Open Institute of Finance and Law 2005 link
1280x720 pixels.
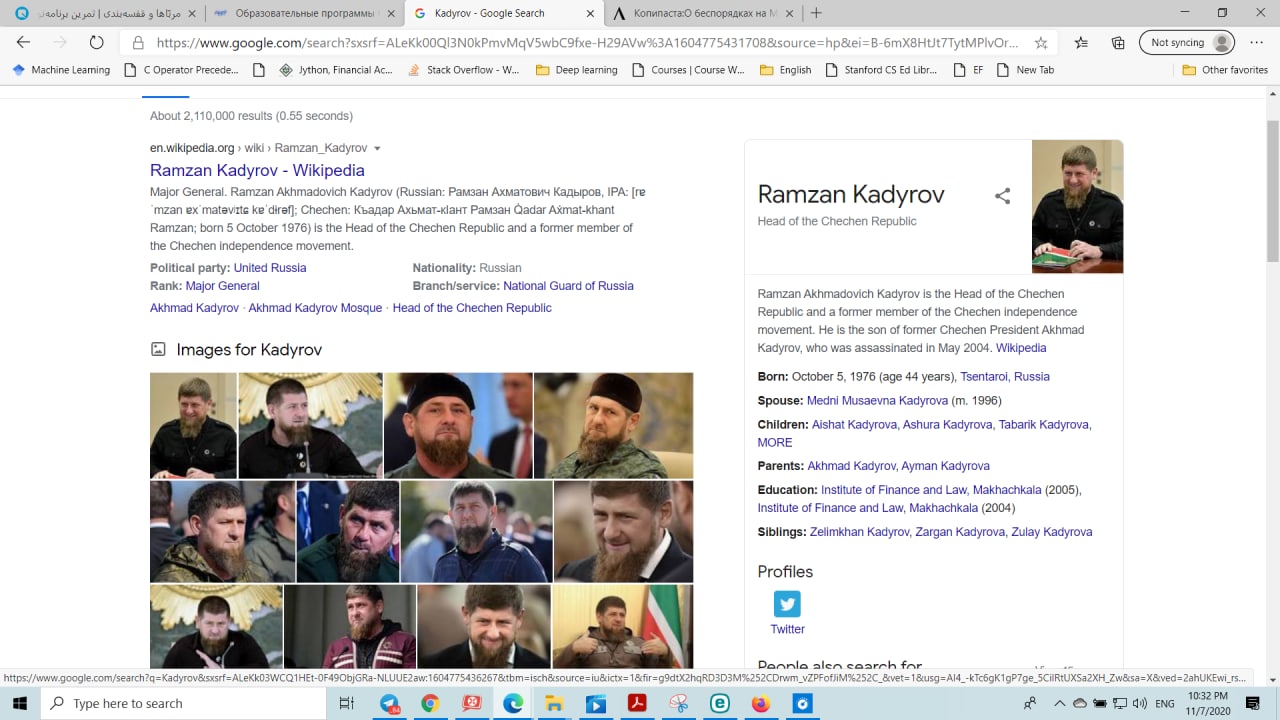tap(931, 490)
